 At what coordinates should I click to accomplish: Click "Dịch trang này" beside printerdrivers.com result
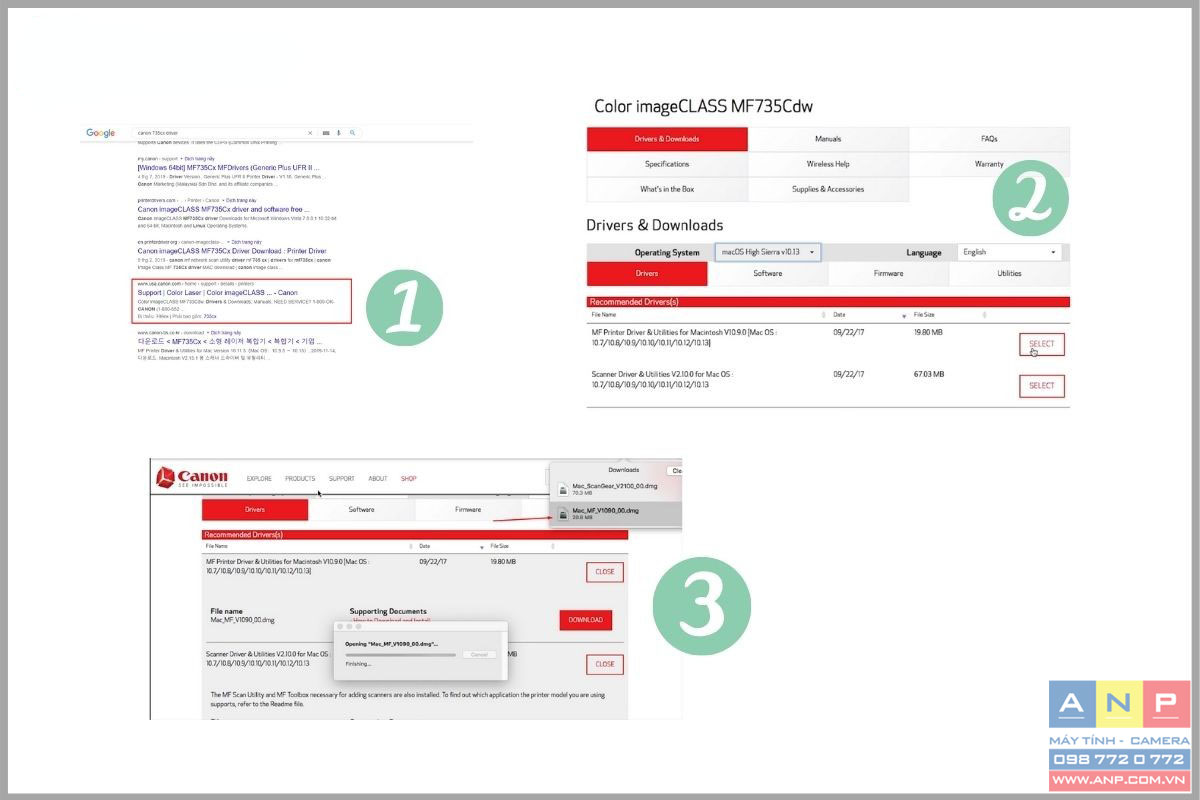click(x=243, y=200)
